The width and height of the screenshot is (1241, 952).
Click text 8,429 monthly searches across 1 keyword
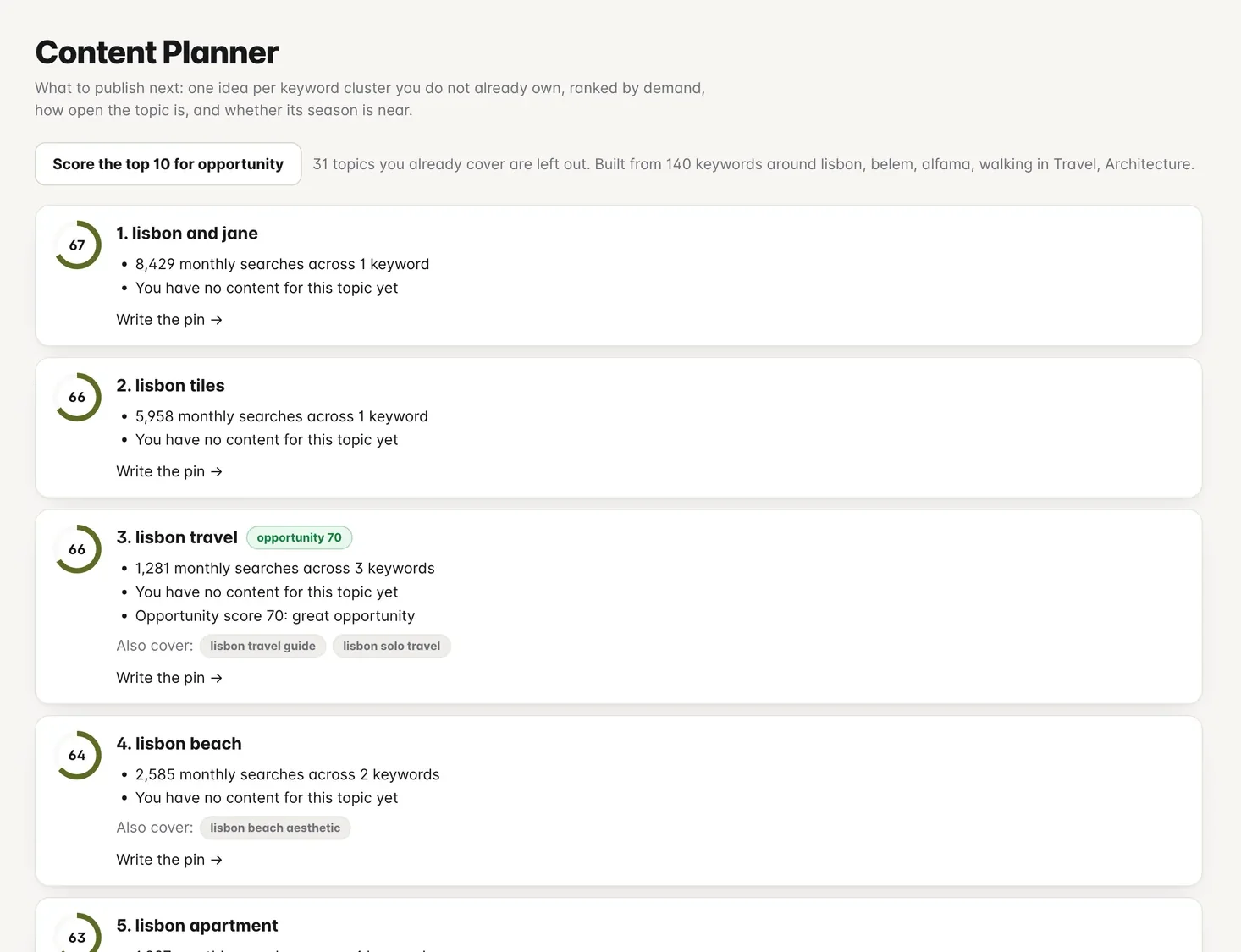pyautogui.click(x=282, y=264)
